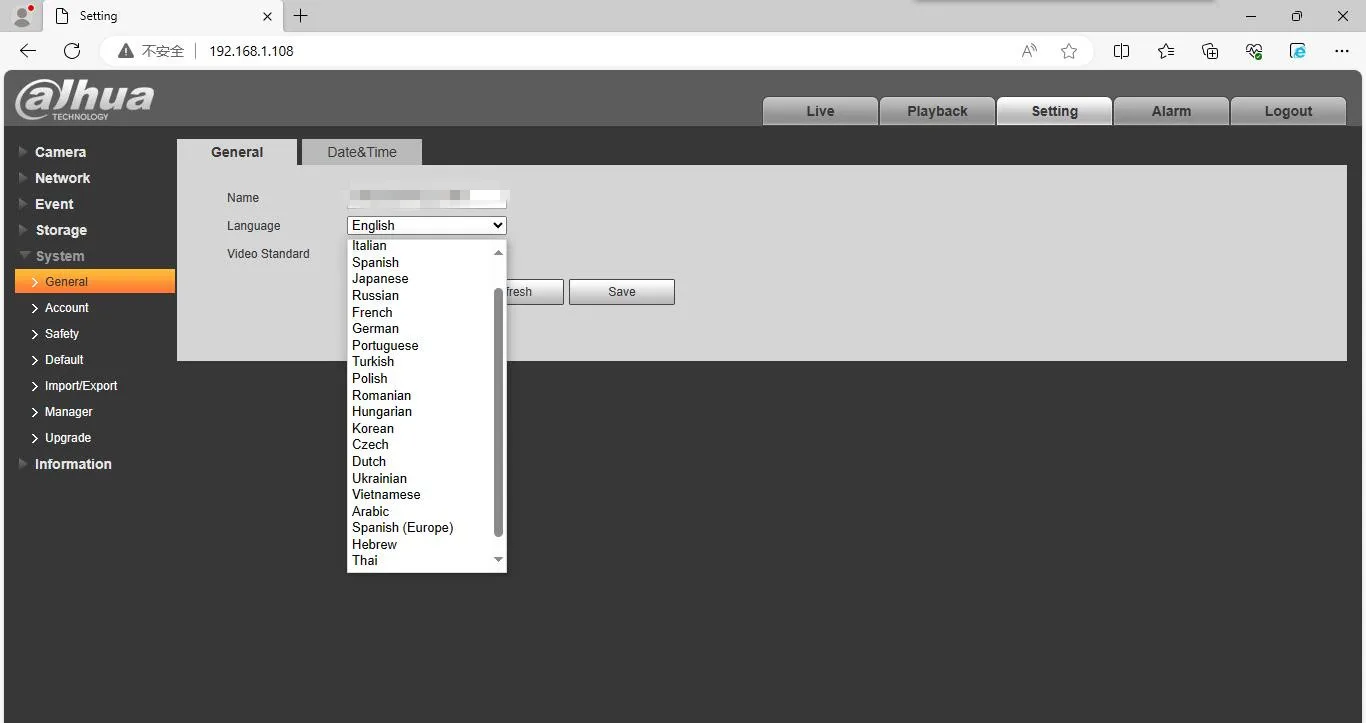The width and height of the screenshot is (1366, 723).
Task: Add this page to favorites
Action: pos(1069,51)
